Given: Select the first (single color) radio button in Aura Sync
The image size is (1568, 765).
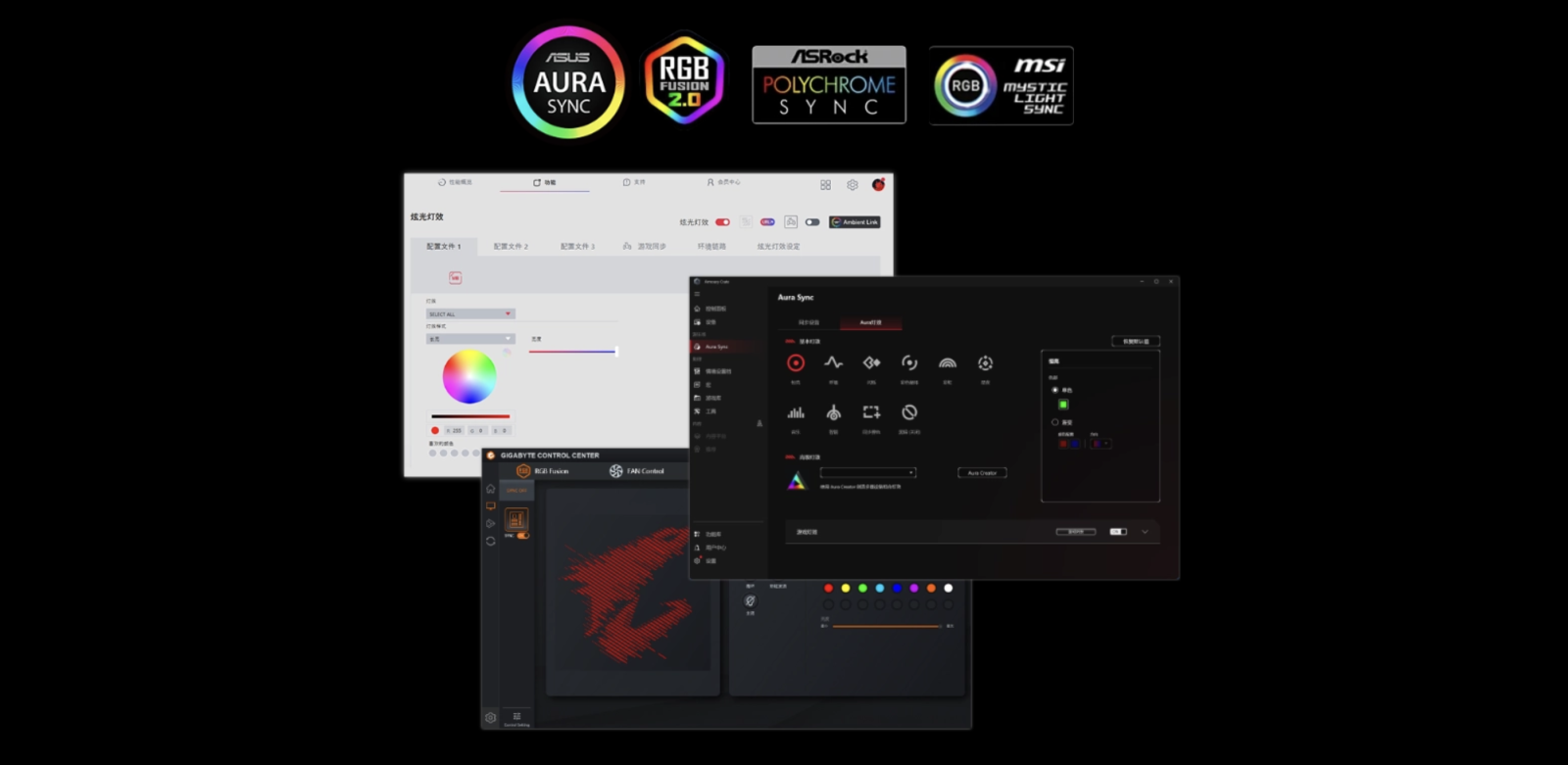Looking at the screenshot, I should [x=1055, y=390].
